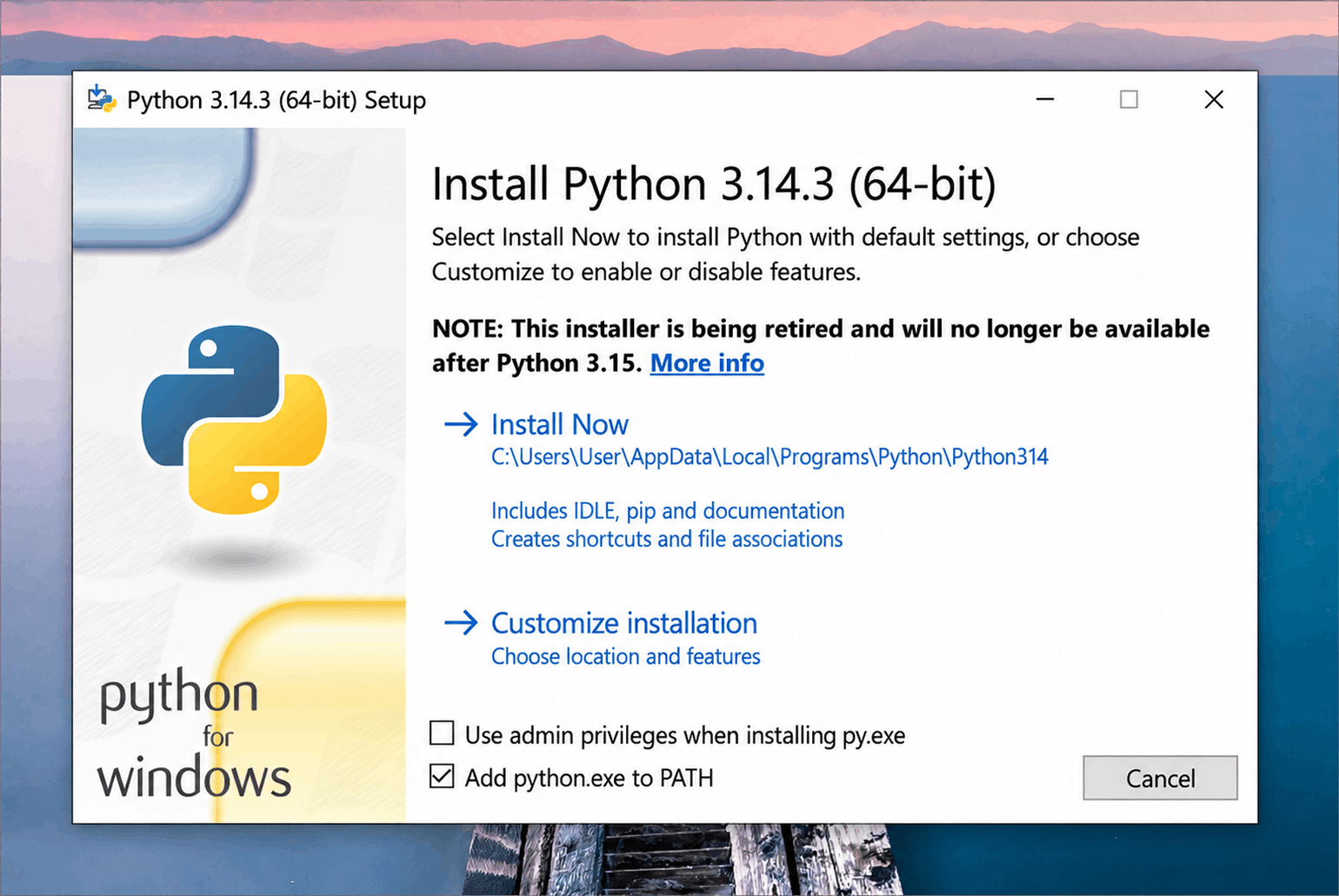The image size is (1339, 896).
Task: Click "Includes IDLE, pip and documentation" text
Action: click(668, 511)
